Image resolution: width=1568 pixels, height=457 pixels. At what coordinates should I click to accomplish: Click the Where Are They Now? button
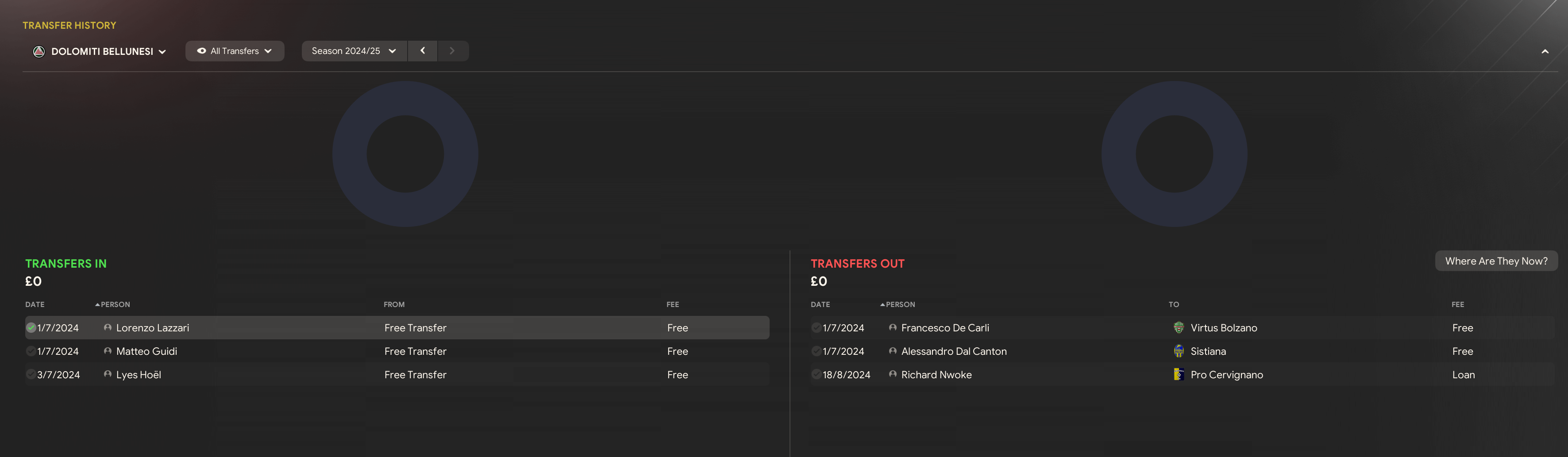pos(1495,261)
